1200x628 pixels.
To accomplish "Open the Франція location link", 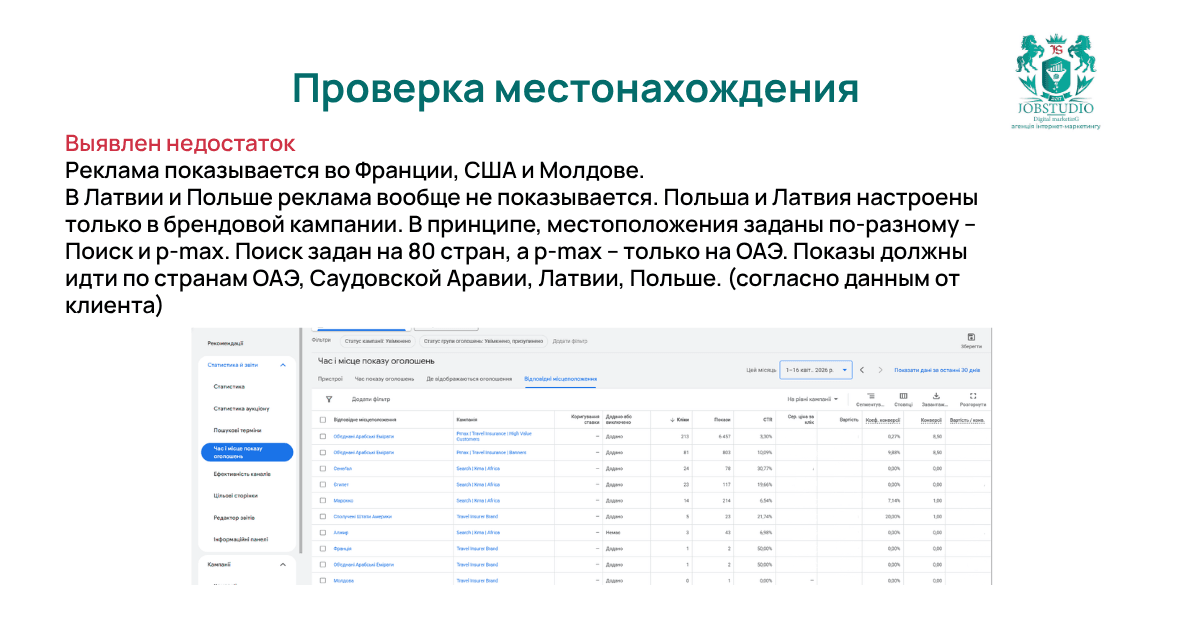I will [x=343, y=548].
